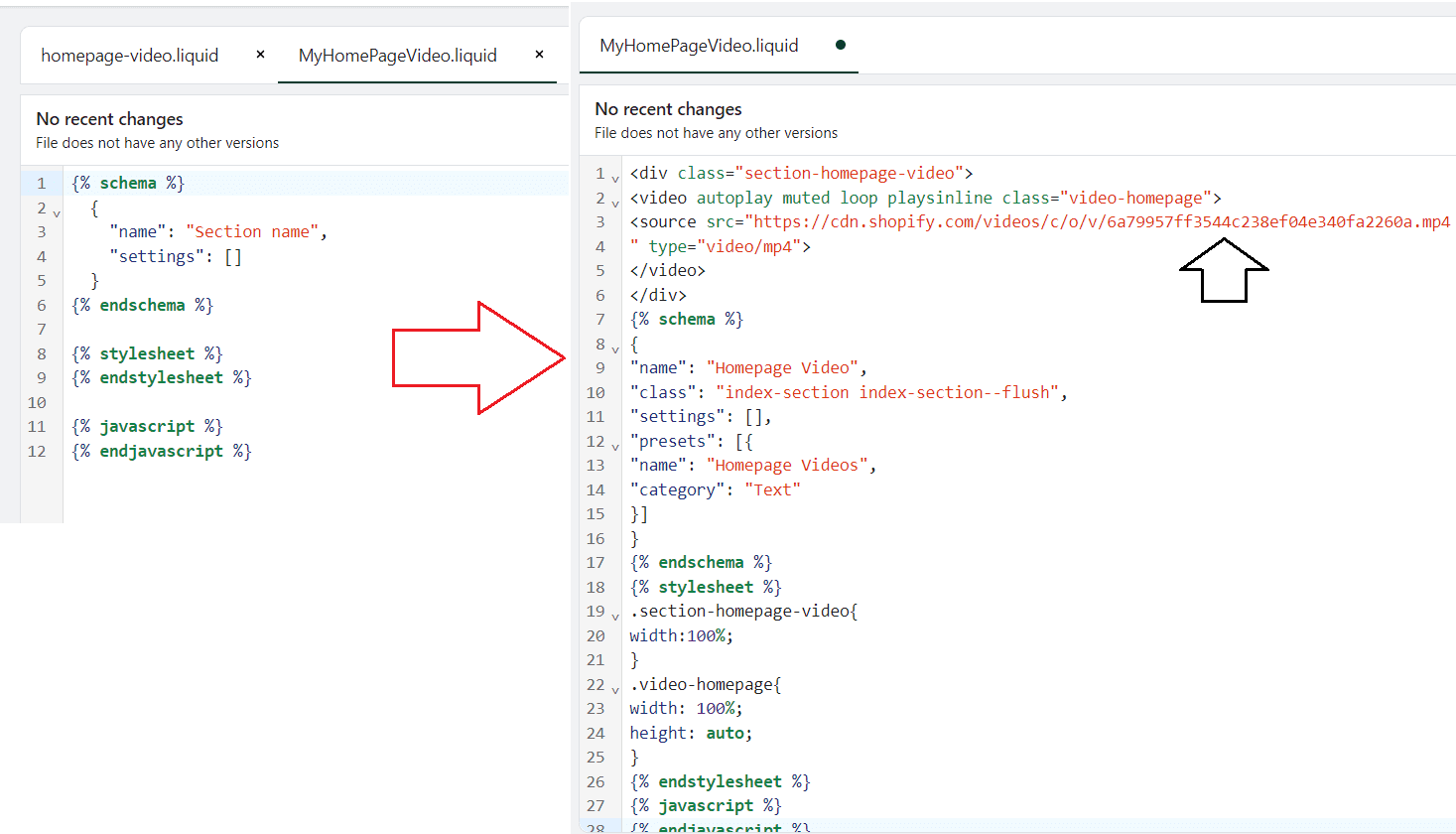Click the '"presets": [{' line
The image size is (1456, 834).
tap(691, 441)
